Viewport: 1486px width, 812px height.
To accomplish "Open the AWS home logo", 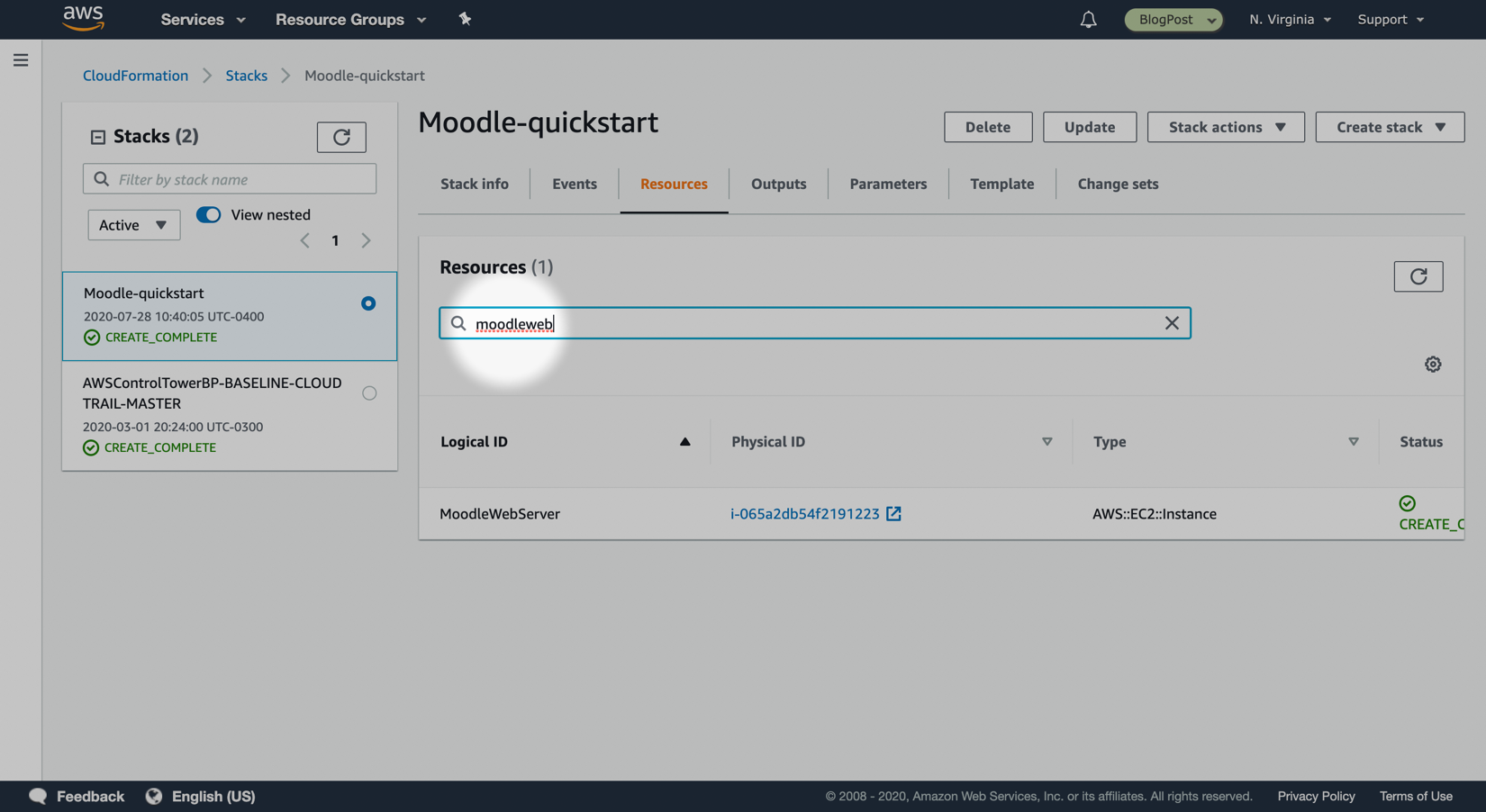I will point(84,18).
